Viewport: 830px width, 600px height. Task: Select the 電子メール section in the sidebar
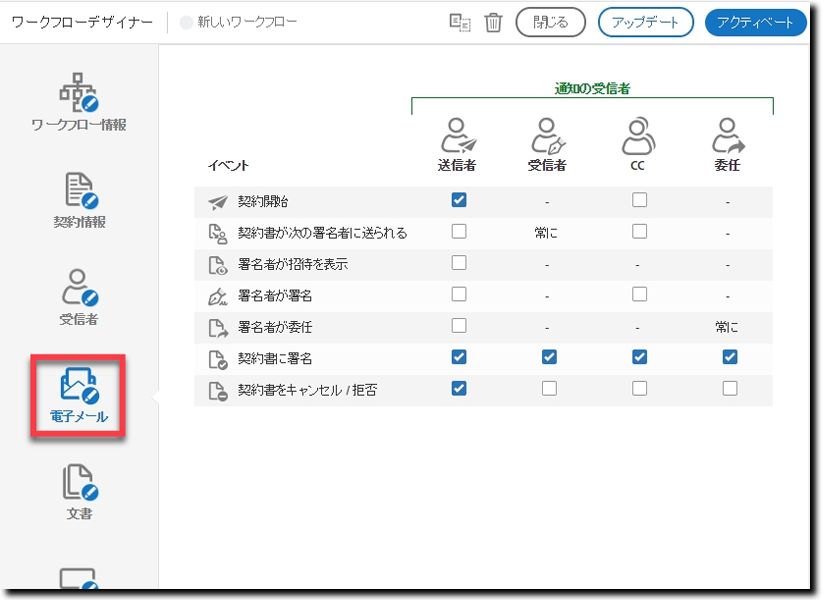pyautogui.click(x=79, y=396)
